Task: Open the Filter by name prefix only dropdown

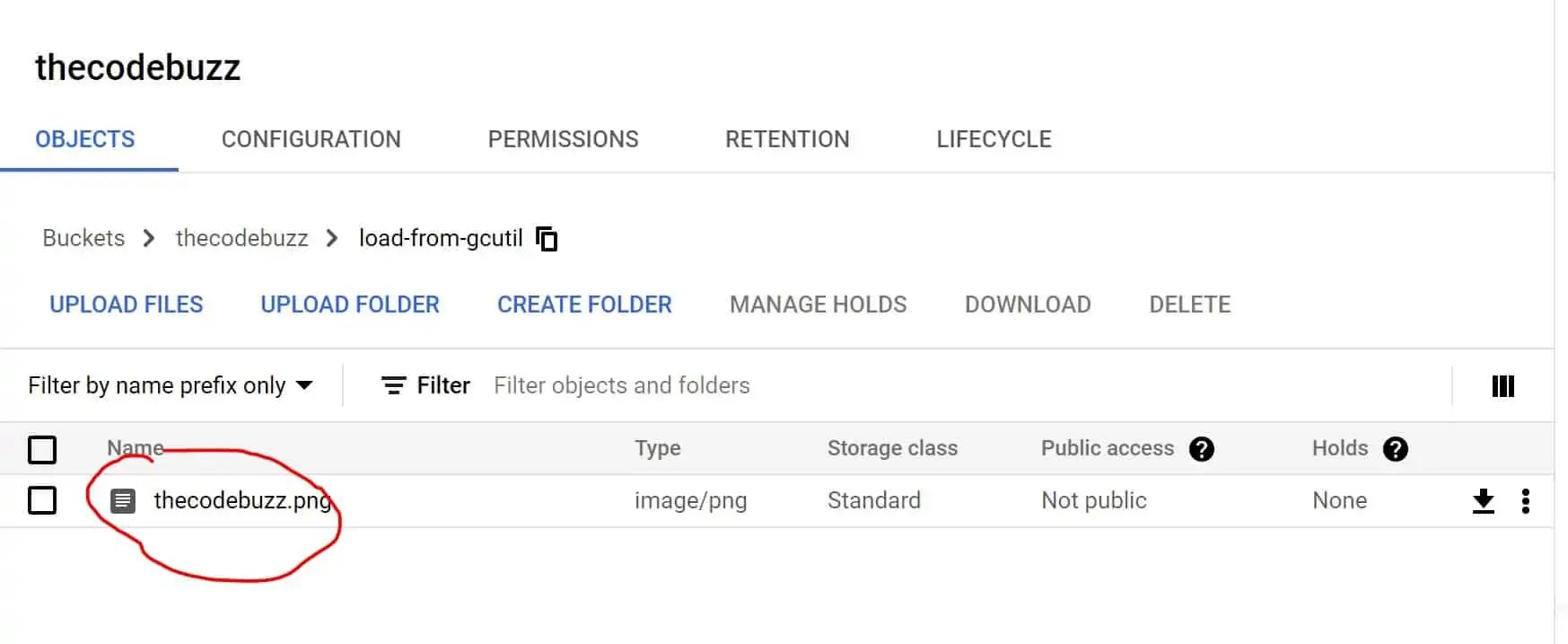Action: point(171,385)
